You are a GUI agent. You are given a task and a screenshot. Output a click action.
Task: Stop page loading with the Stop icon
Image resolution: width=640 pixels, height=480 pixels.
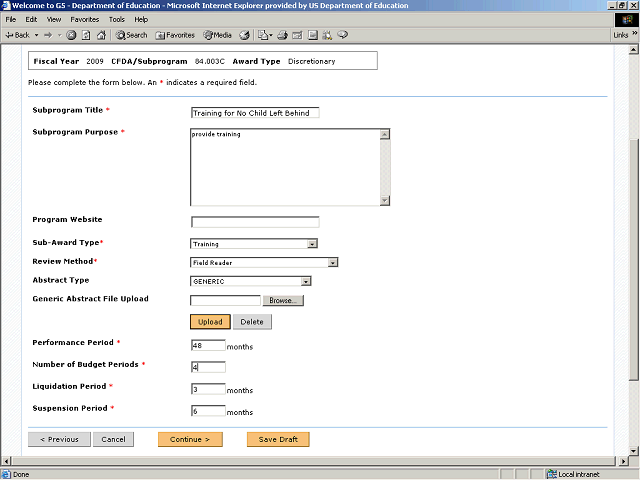[x=71, y=35]
